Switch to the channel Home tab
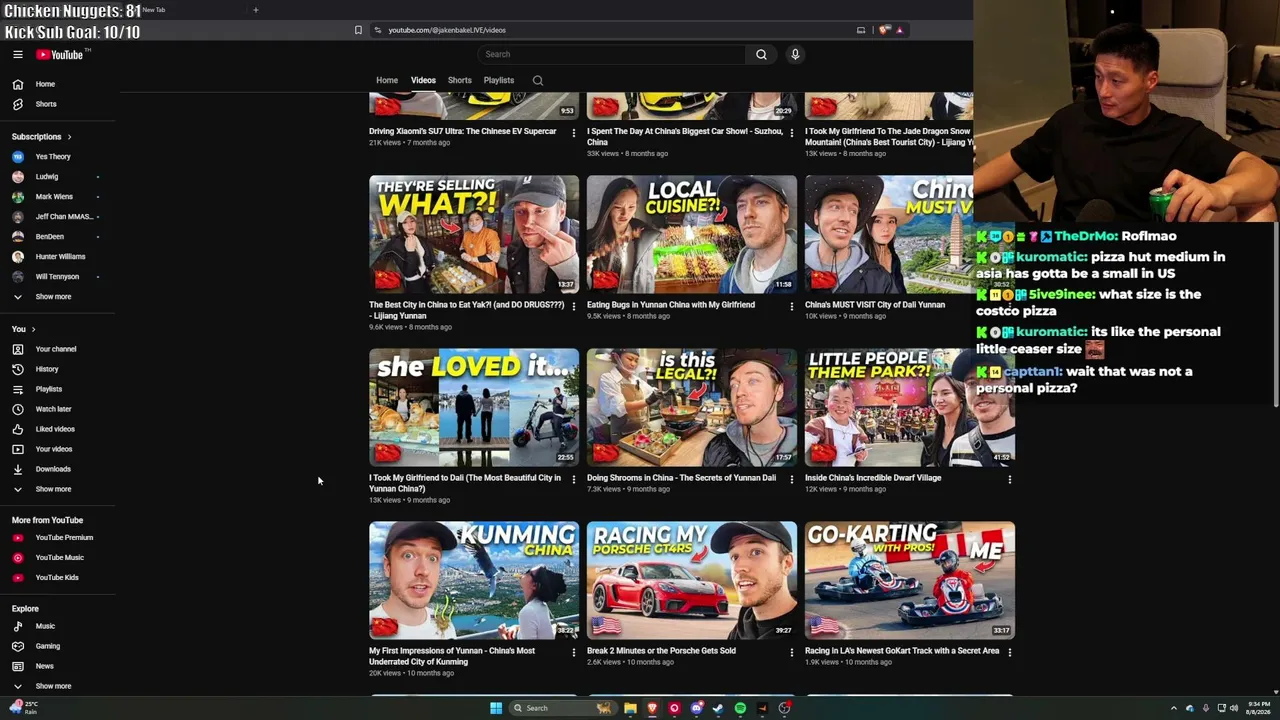 pyautogui.click(x=387, y=81)
